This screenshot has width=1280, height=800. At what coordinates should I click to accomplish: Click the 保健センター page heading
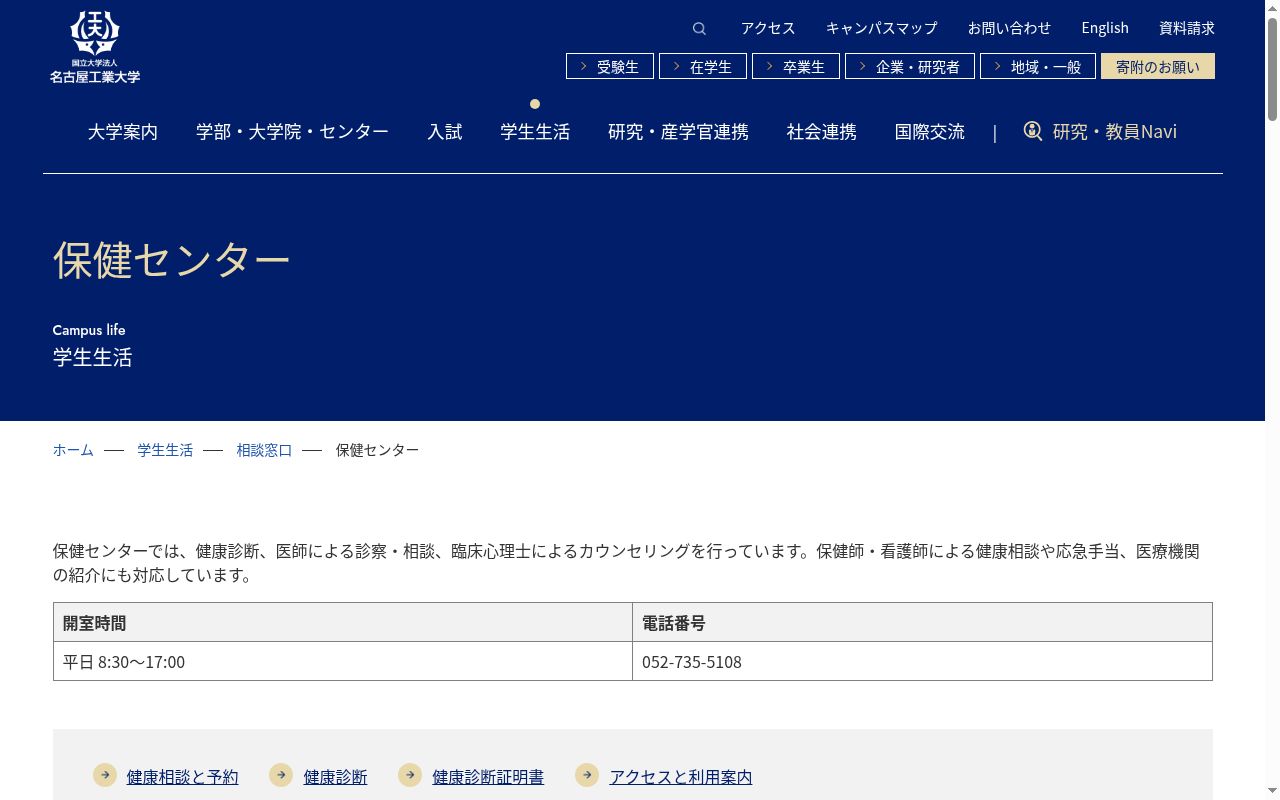[172, 259]
